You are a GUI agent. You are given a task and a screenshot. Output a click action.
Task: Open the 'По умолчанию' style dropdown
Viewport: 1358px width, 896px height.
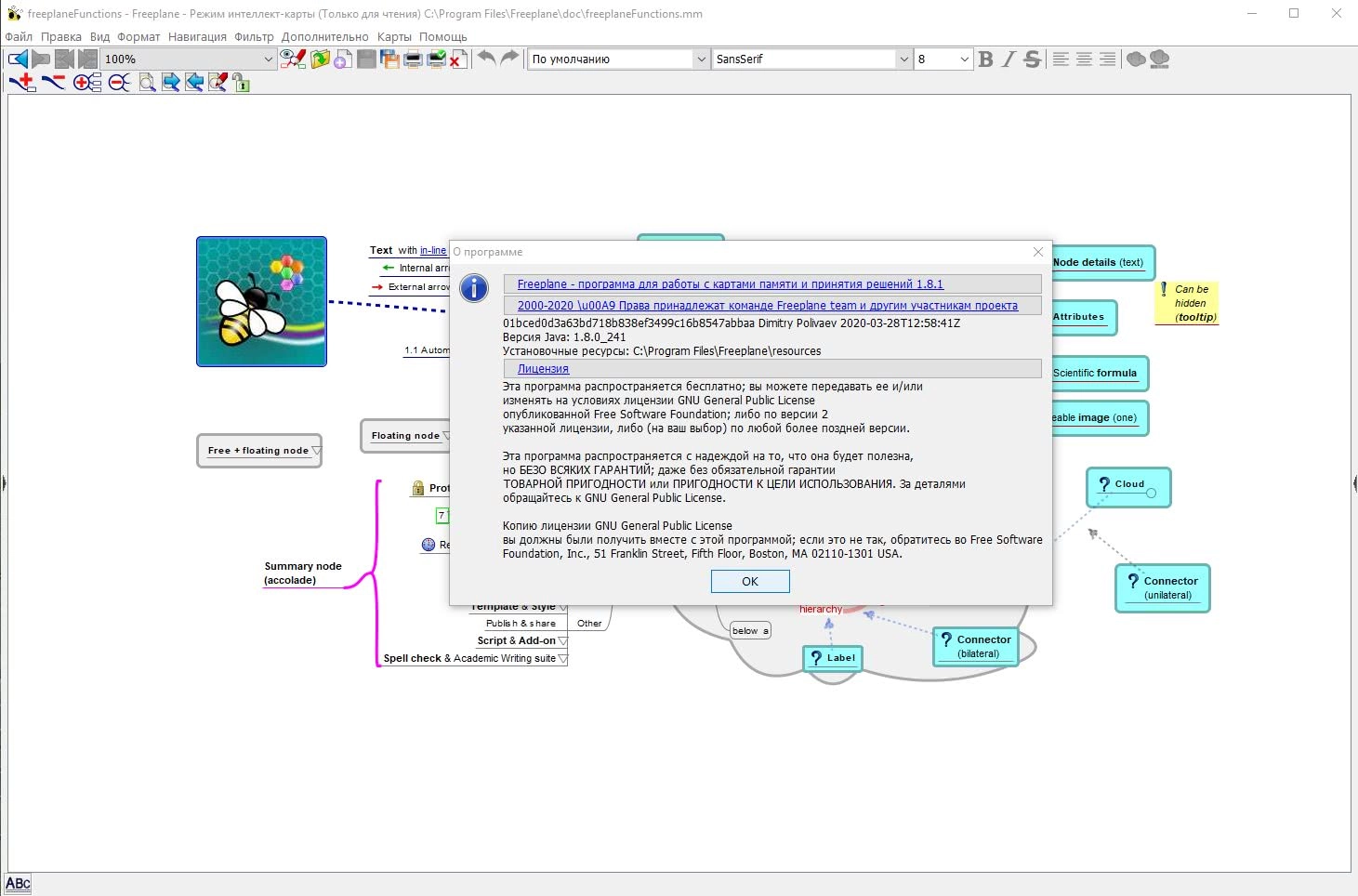click(702, 59)
